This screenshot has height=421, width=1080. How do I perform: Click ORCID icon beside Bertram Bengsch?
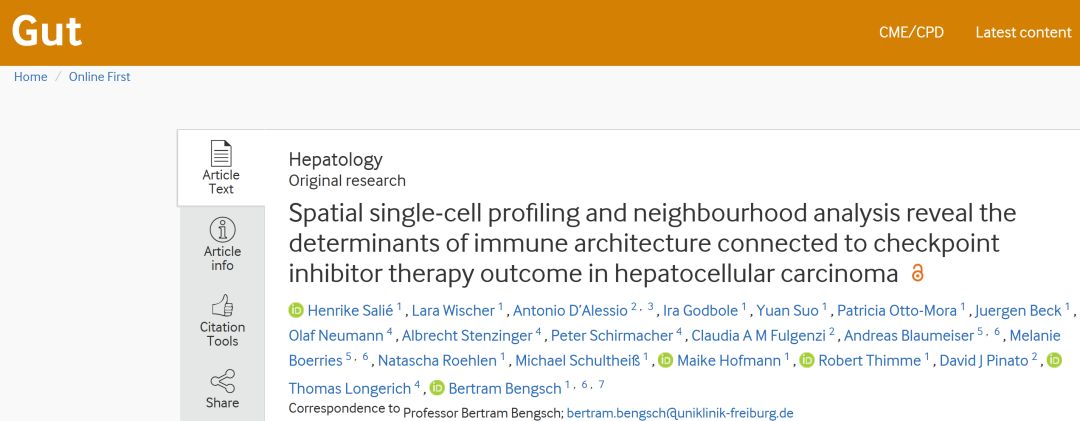(436, 388)
